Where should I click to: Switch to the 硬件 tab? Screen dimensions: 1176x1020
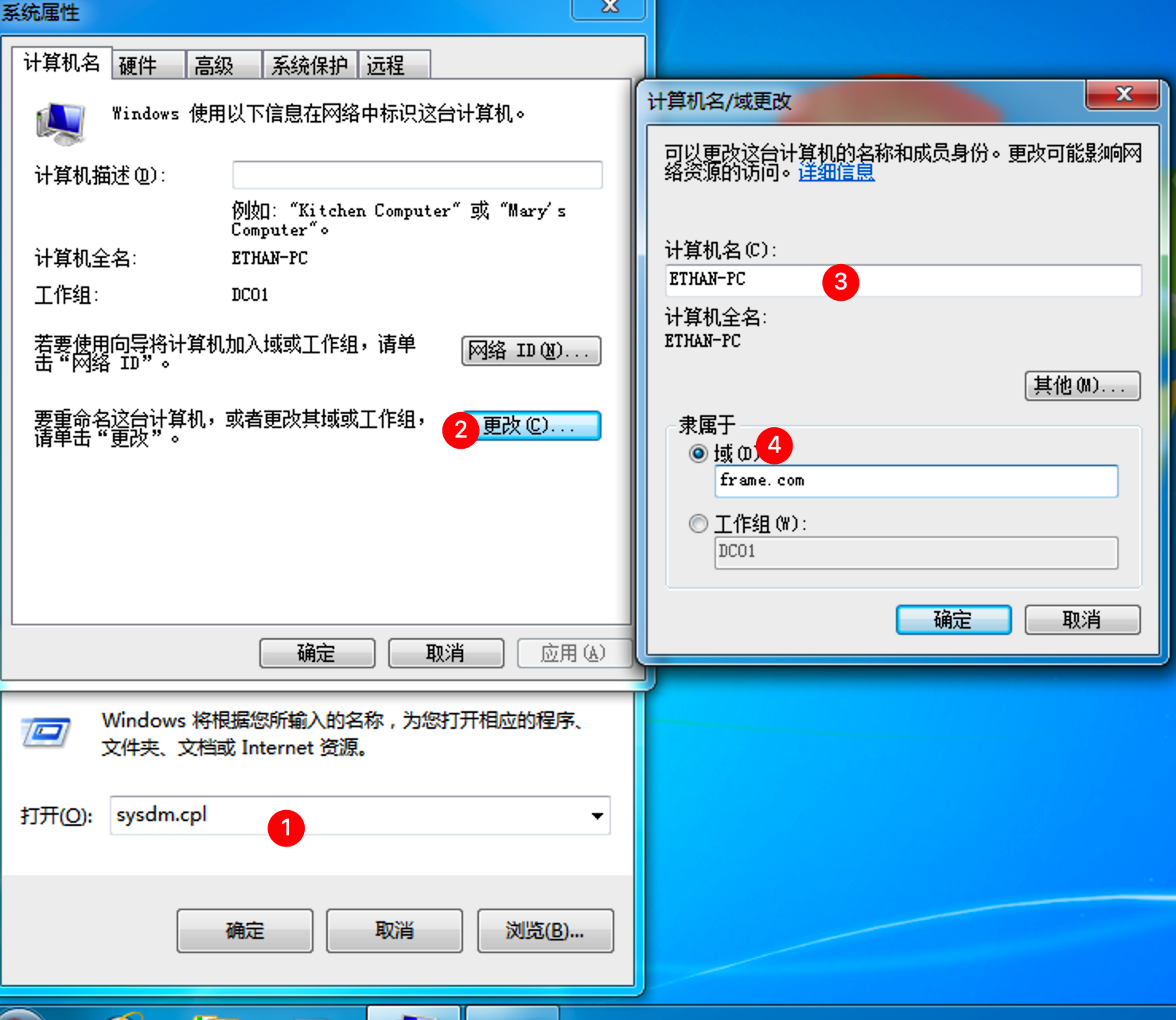point(149,64)
